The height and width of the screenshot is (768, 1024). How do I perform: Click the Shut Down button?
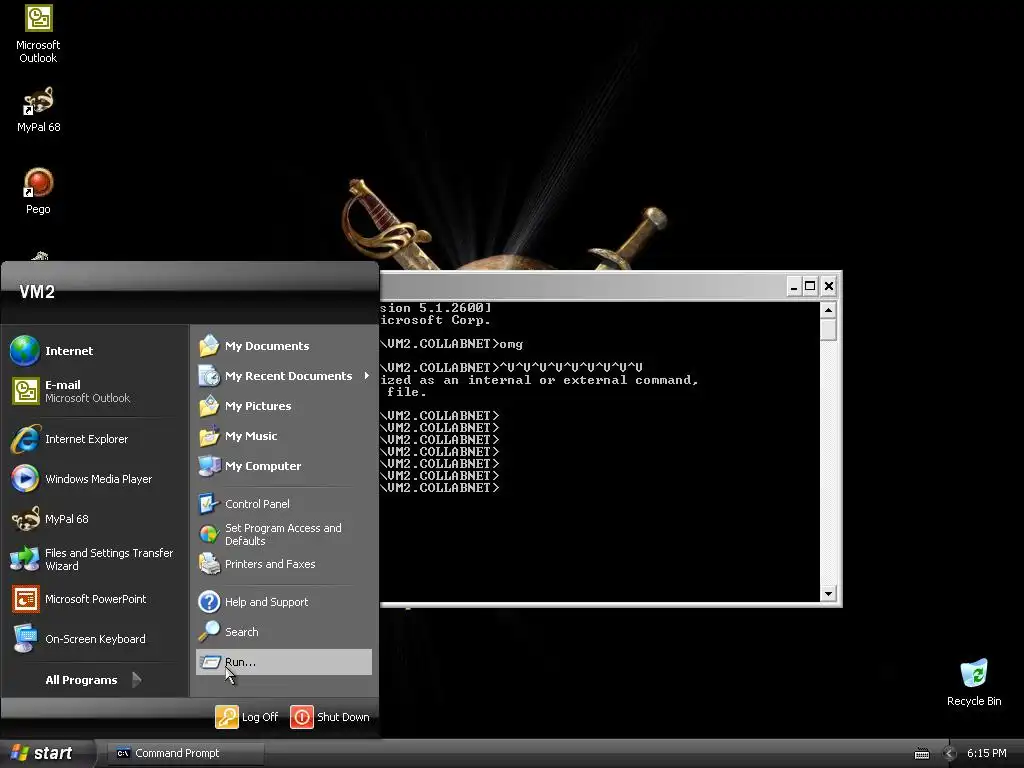pyautogui.click(x=330, y=716)
